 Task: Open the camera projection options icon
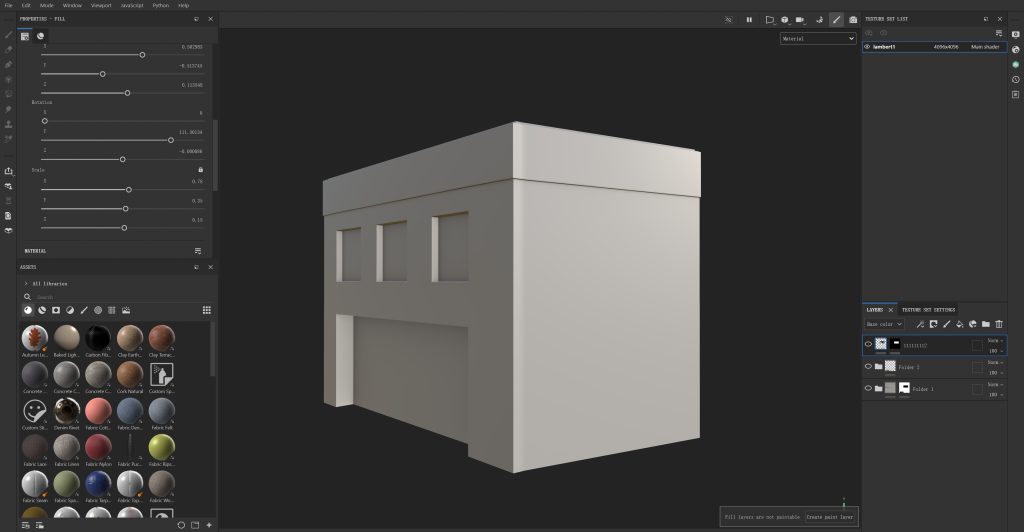pyautogui.click(x=800, y=20)
